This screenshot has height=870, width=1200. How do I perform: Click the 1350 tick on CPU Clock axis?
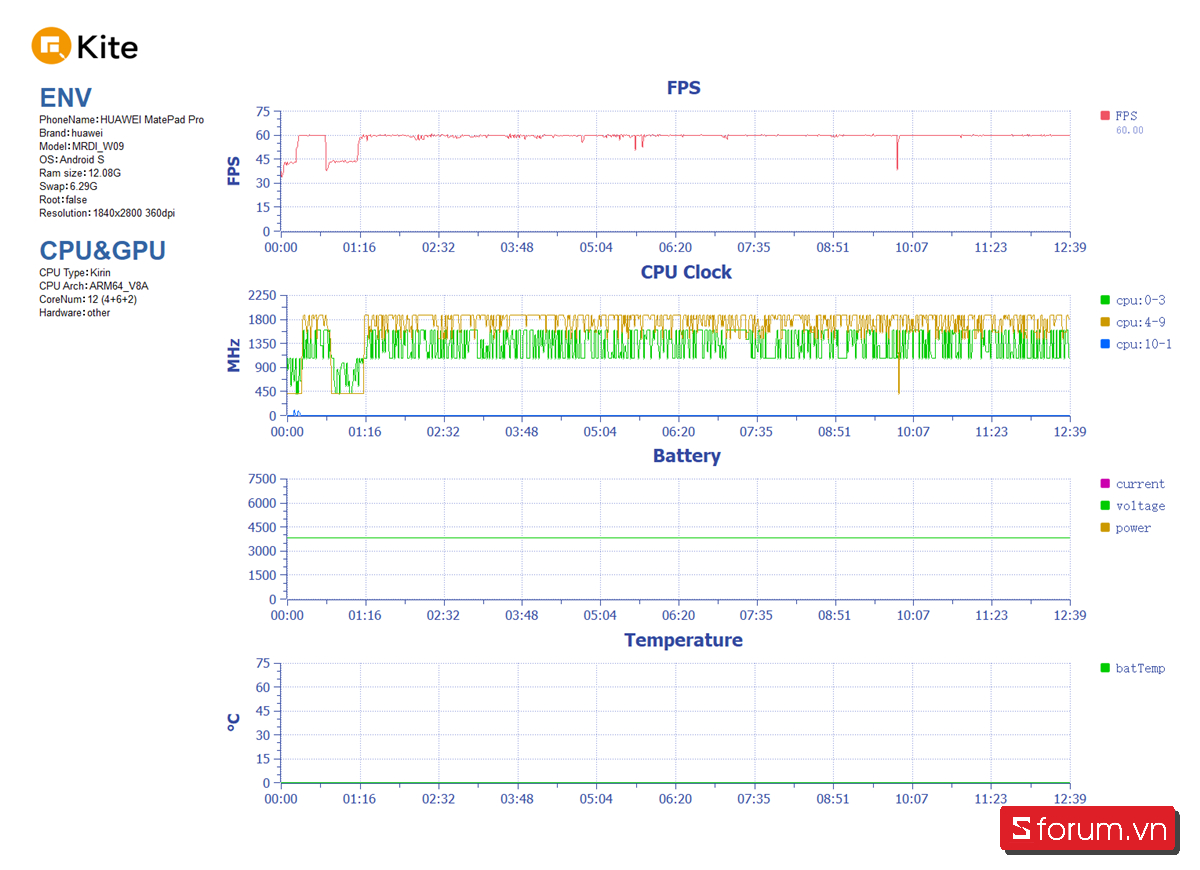tap(263, 344)
